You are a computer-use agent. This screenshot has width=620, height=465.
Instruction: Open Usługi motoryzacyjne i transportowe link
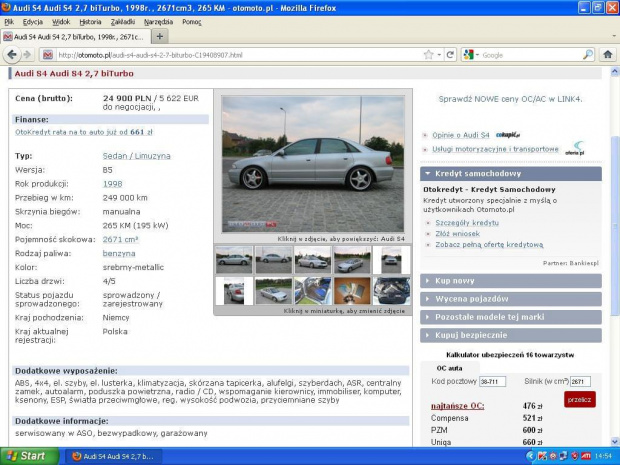tap(495, 149)
